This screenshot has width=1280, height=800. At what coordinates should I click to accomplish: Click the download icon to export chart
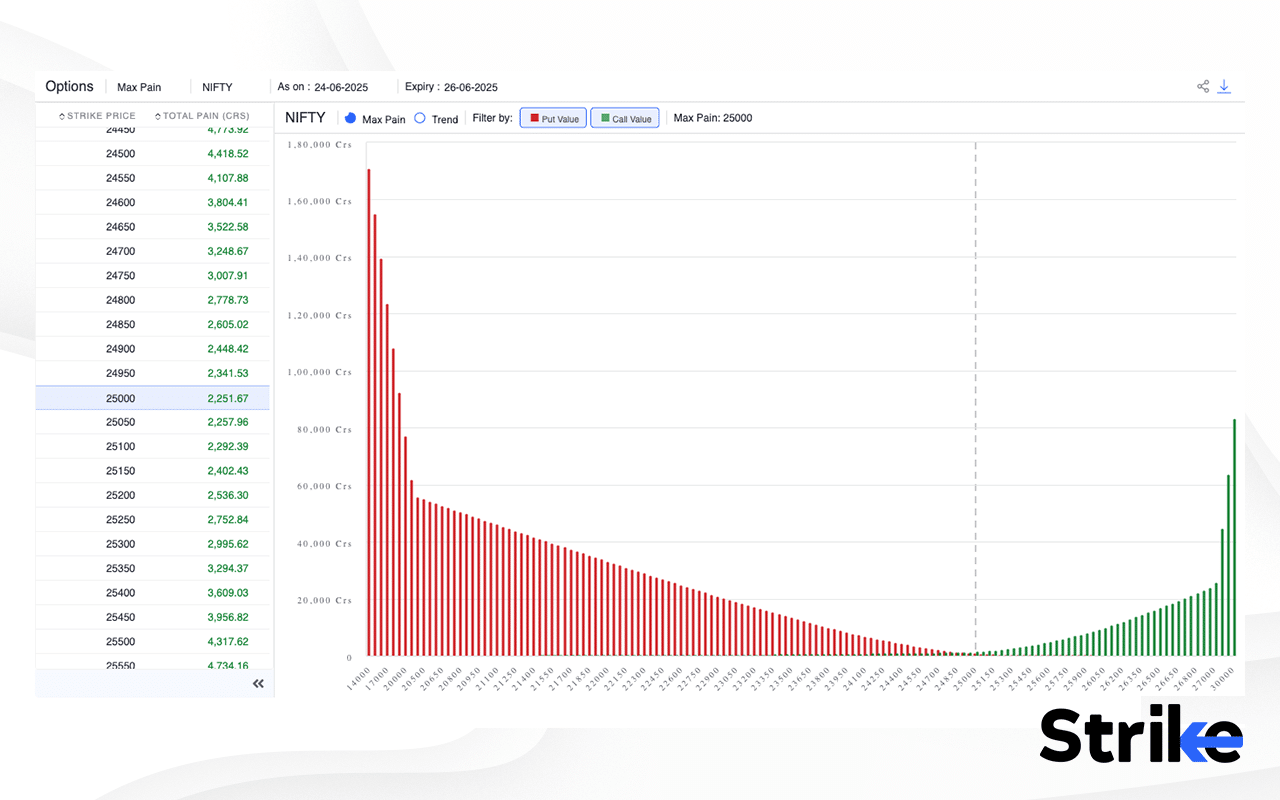pyautogui.click(x=1224, y=86)
